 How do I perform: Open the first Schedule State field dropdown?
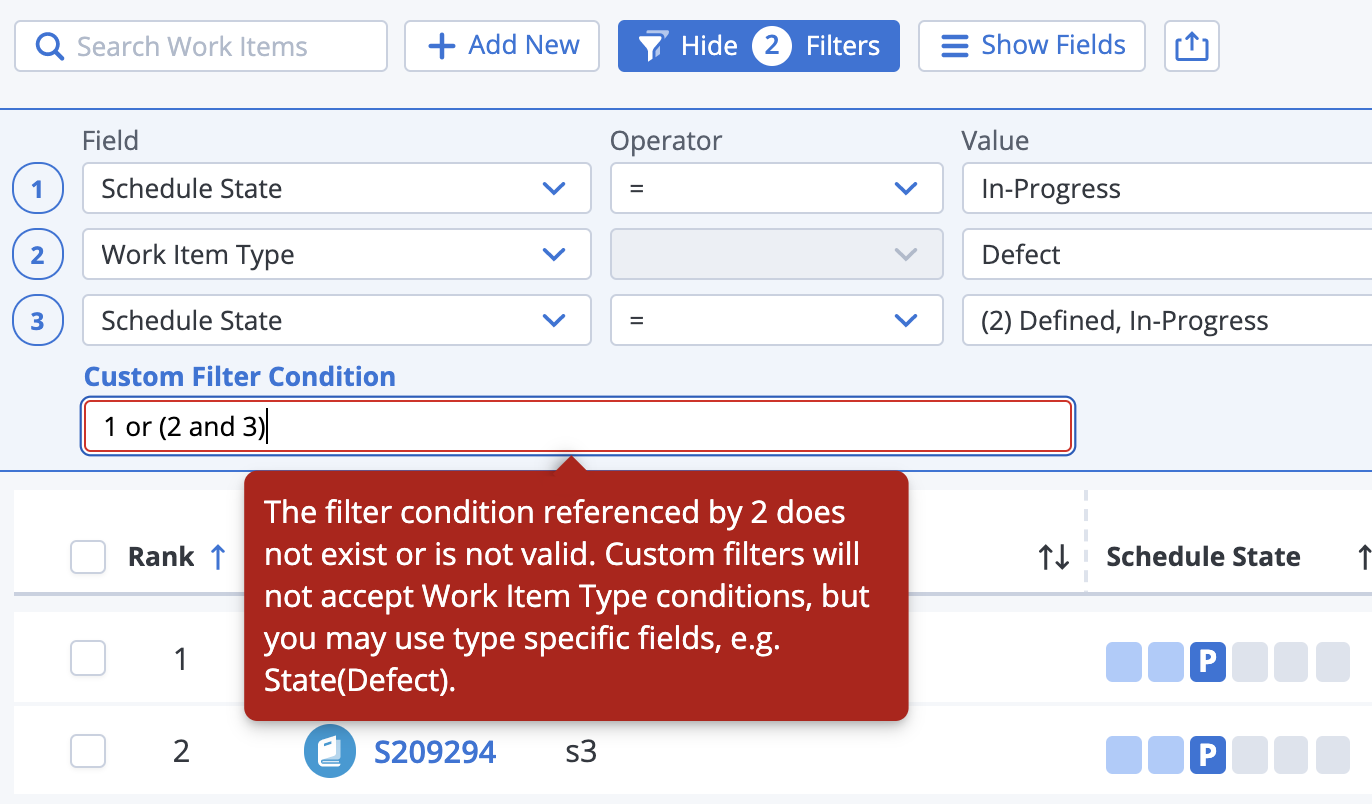coord(336,189)
